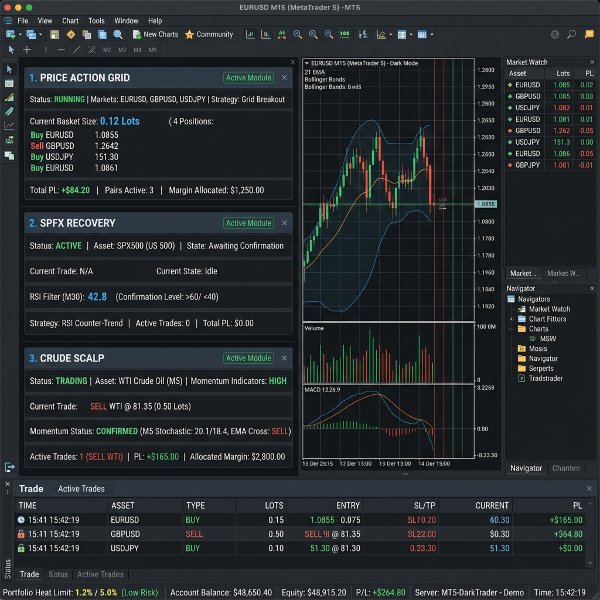Select Serperts folder in Navigator

[x=536, y=368]
